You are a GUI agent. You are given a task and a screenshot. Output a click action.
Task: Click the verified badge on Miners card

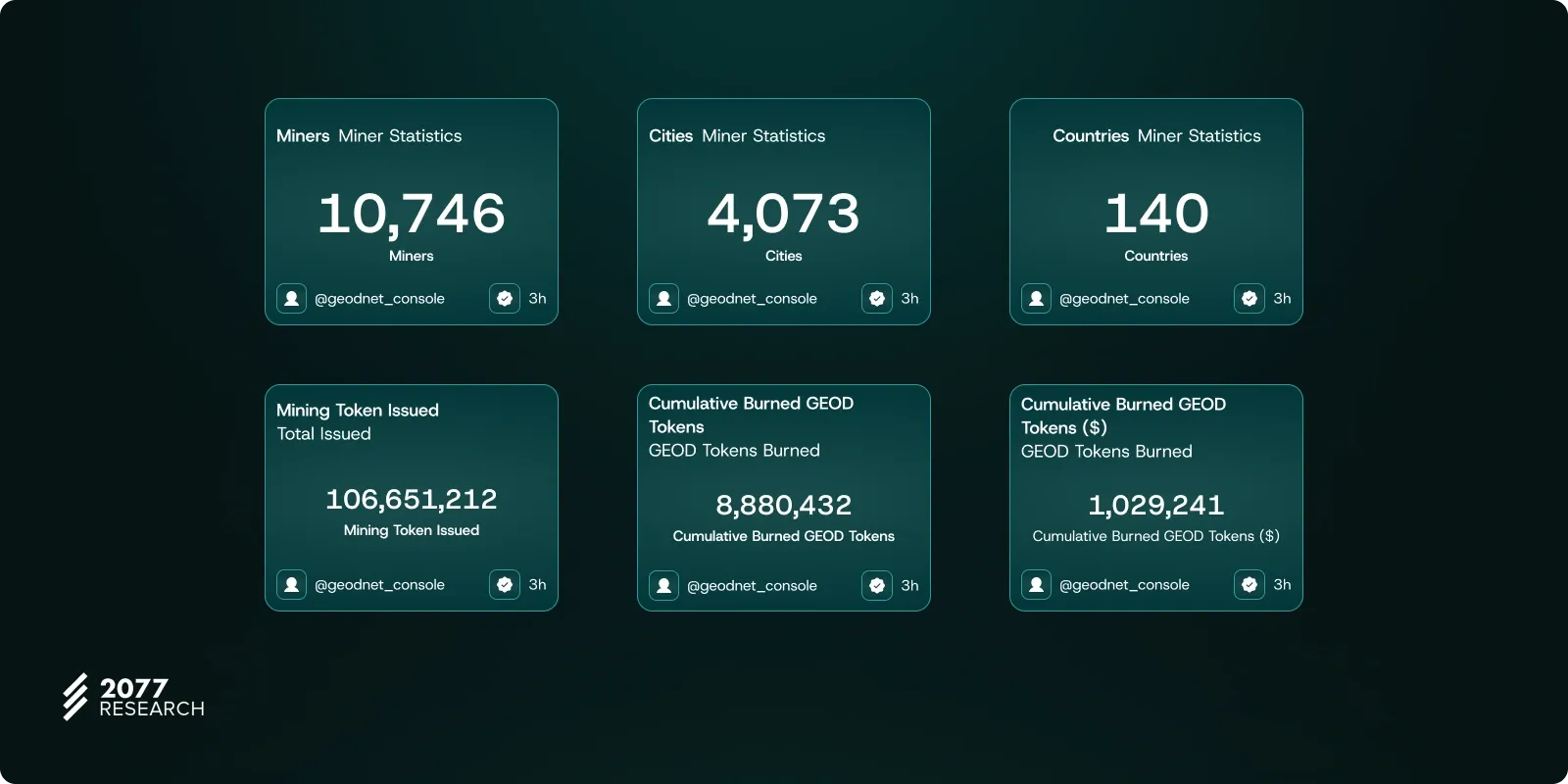[x=505, y=299]
